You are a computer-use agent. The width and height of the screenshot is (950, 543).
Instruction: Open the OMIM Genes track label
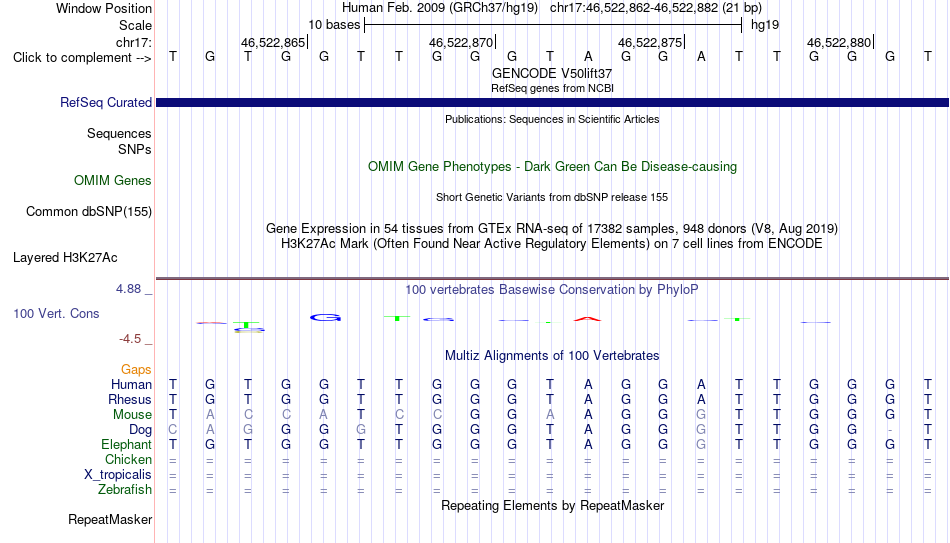113,181
